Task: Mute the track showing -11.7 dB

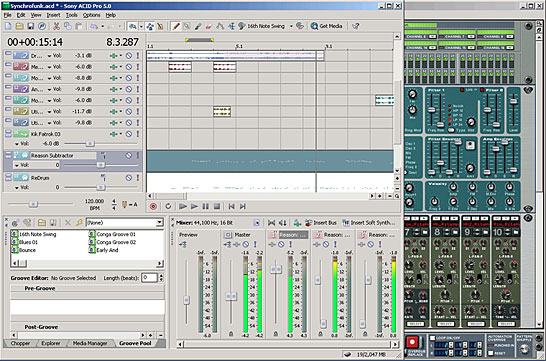Action: 129,111
